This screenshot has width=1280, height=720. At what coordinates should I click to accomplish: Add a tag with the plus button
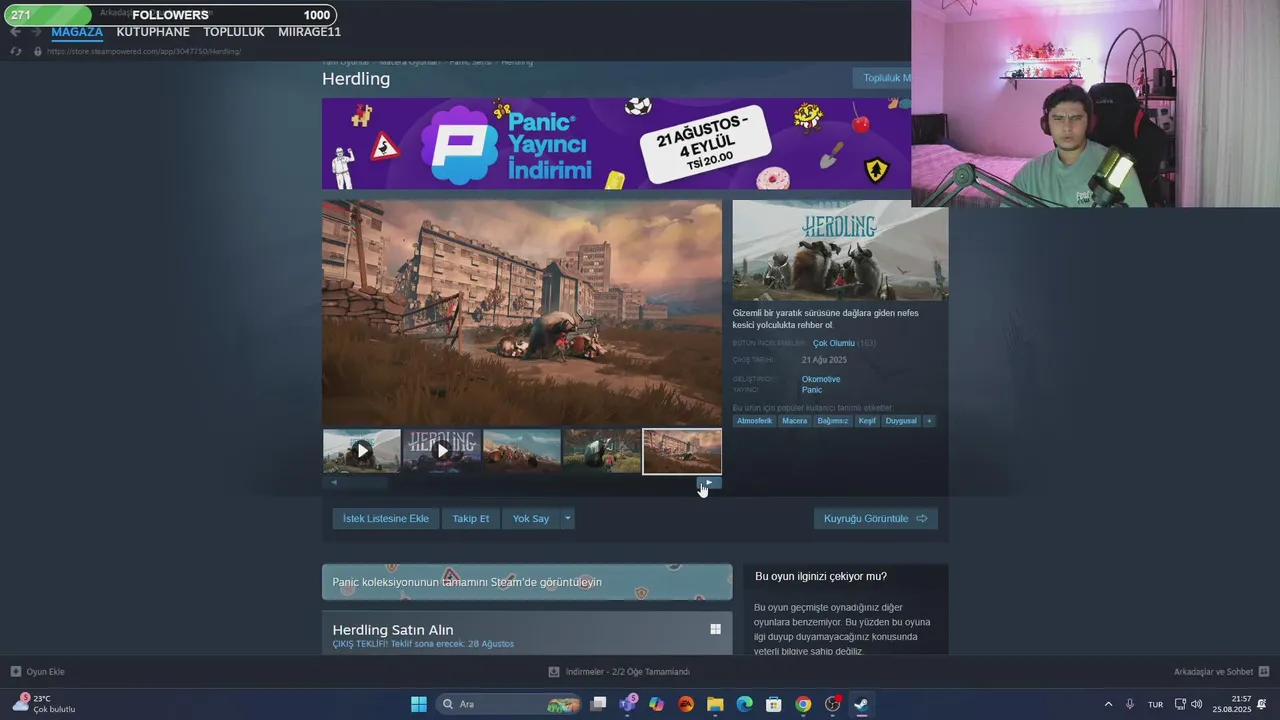[929, 421]
